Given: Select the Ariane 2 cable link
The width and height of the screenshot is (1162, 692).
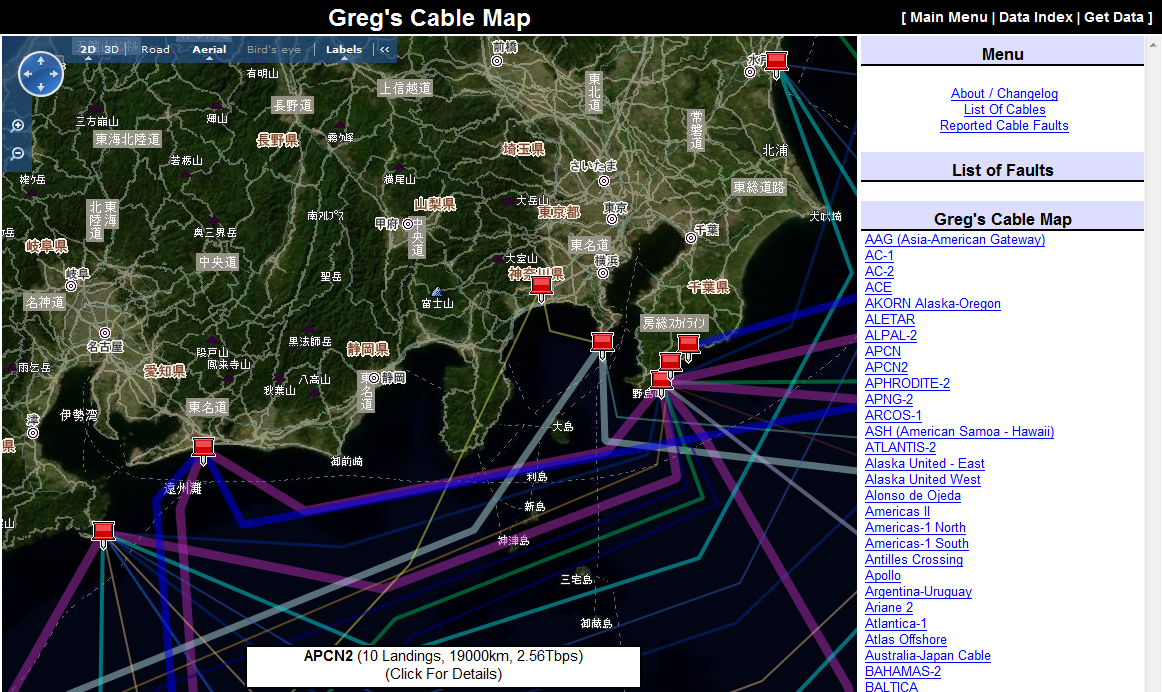Looking at the screenshot, I should 889,608.
